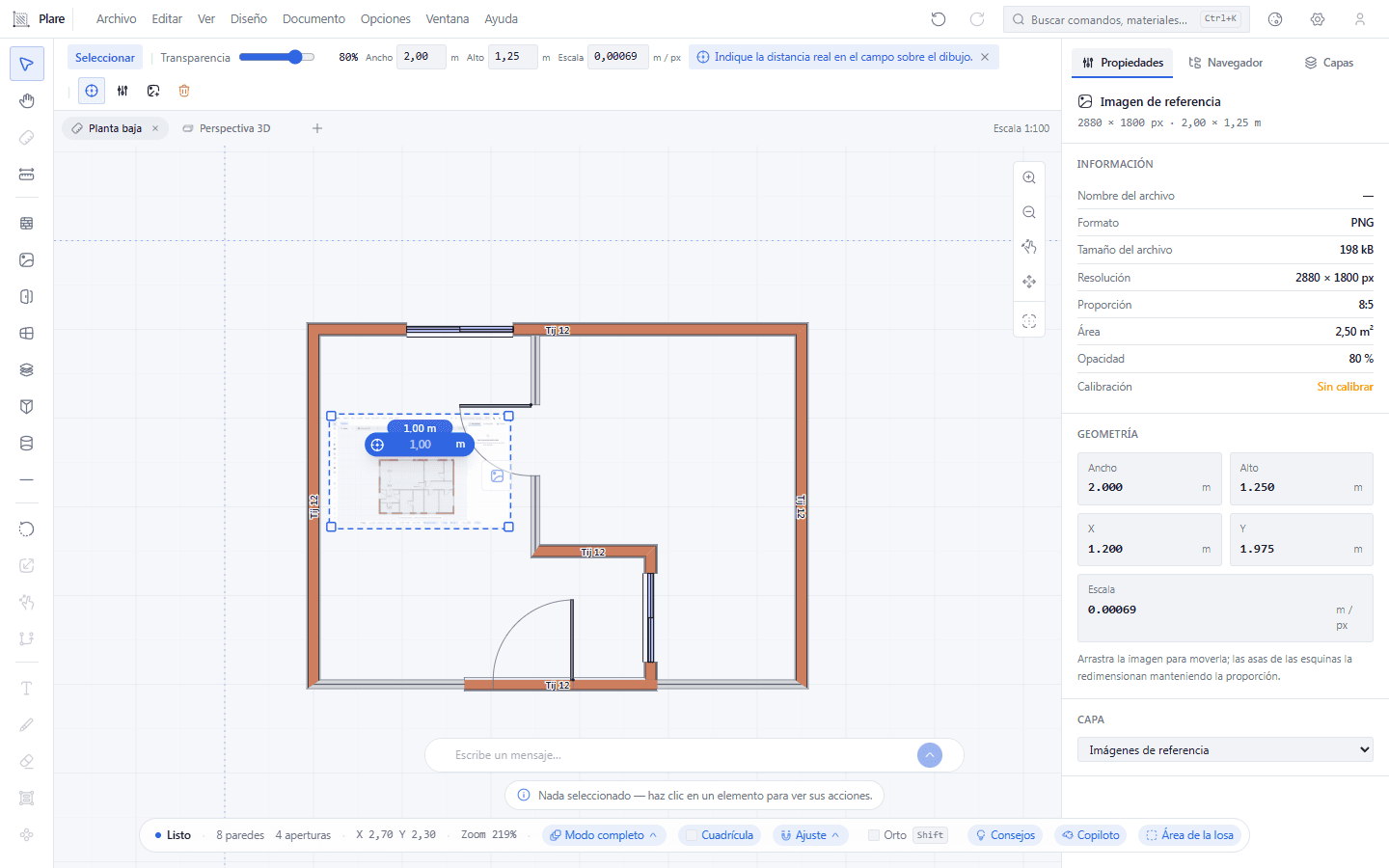
Task: Toggle the Orto checkbox
Action: [x=874, y=835]
